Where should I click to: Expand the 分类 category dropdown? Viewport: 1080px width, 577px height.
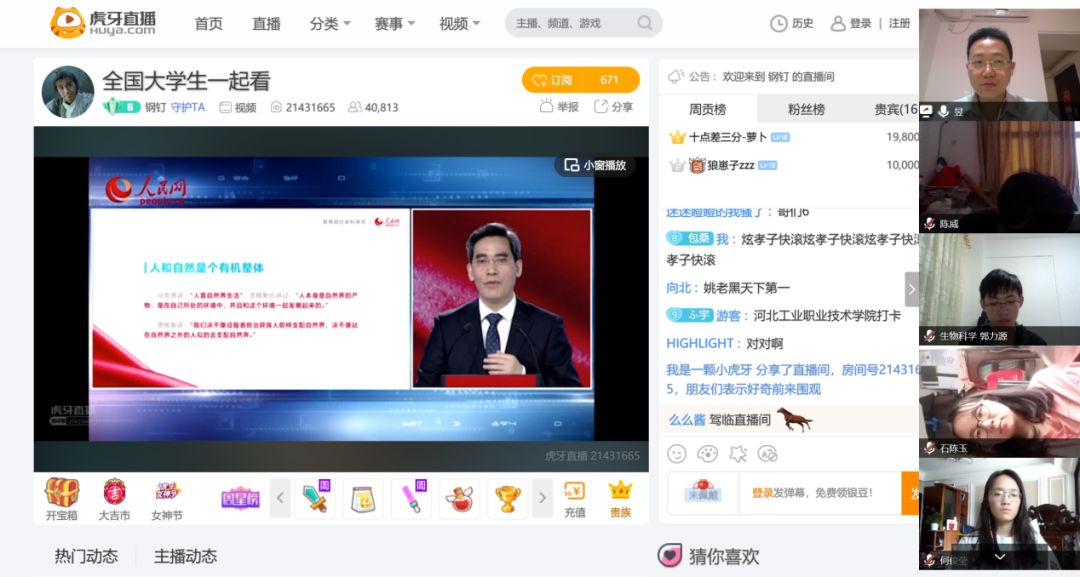tap(330, 23)
